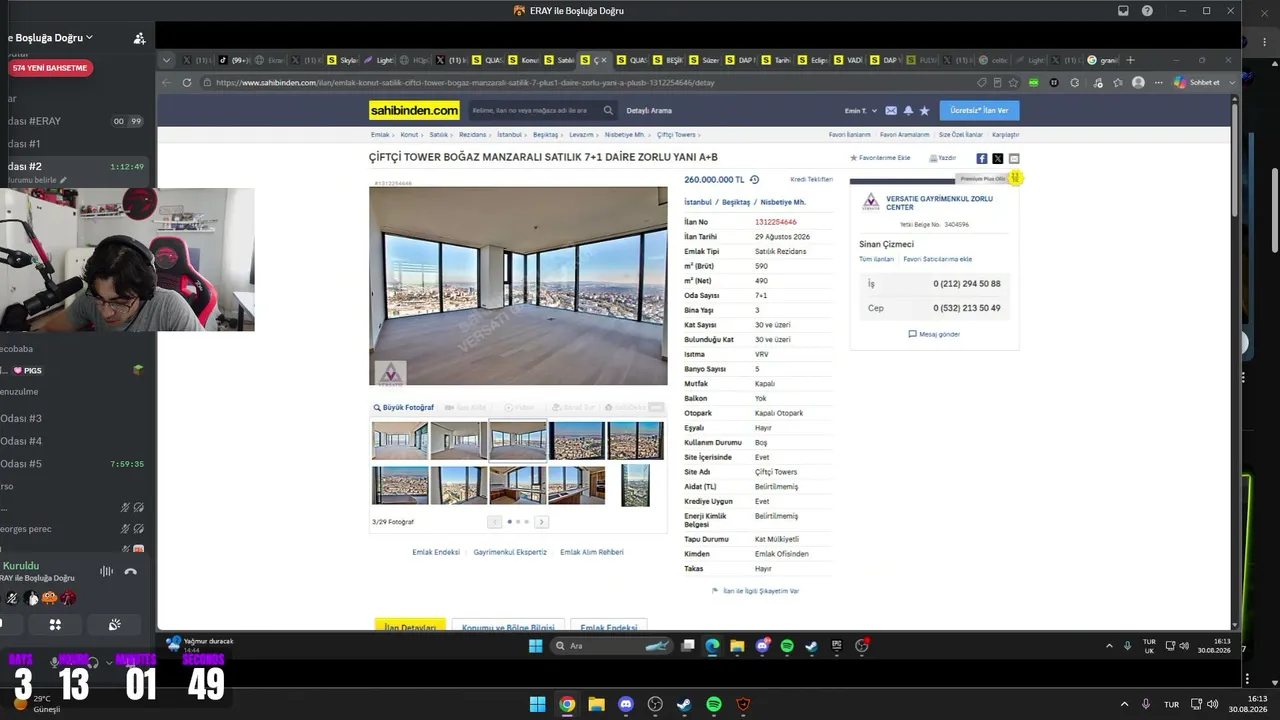Open the Versatie Gayrimenkul Zorlu Center store
The width and height of the screenshot is (1280, 720).
[x=939, y=202]
